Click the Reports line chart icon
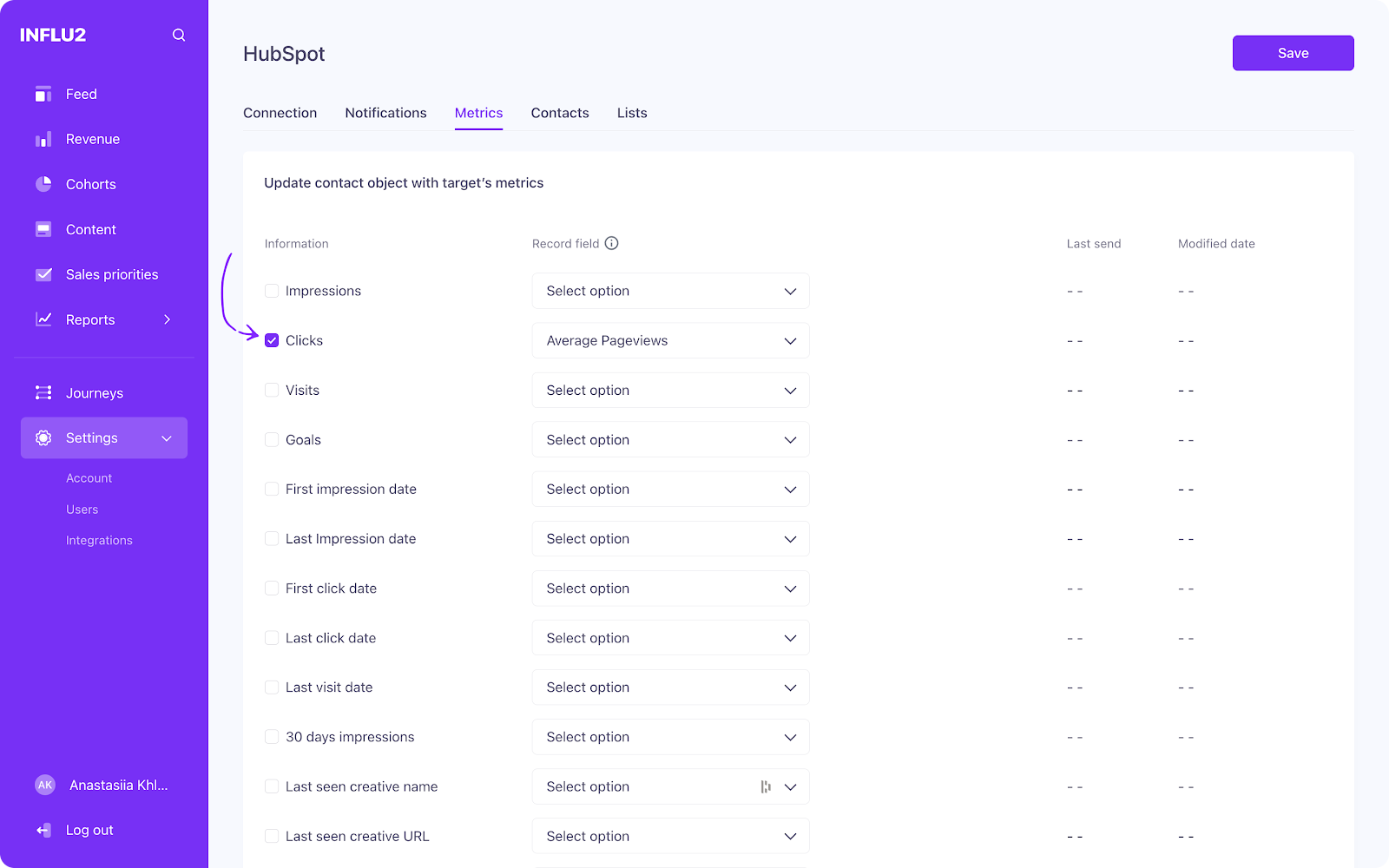1389x868 pixels. [43, 319]
